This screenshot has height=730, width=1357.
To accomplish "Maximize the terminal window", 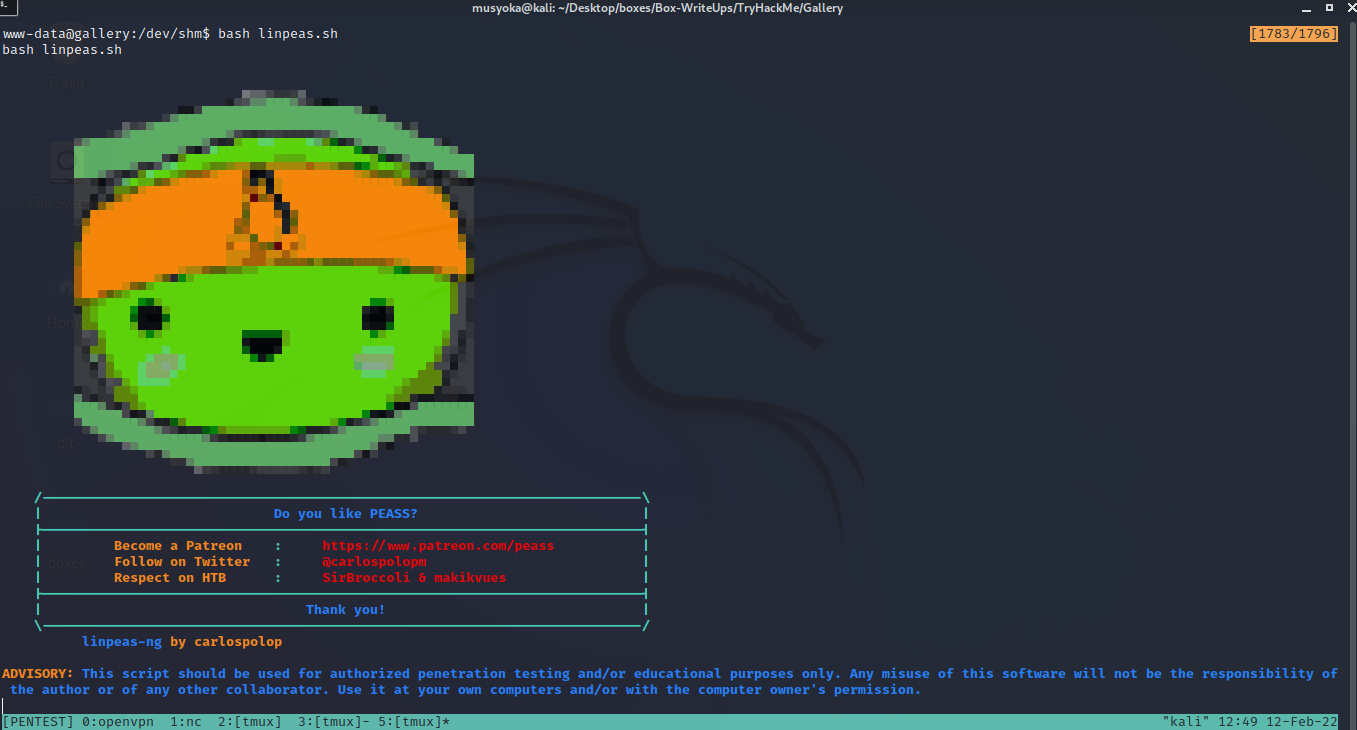I will (x=1329, y=7).
